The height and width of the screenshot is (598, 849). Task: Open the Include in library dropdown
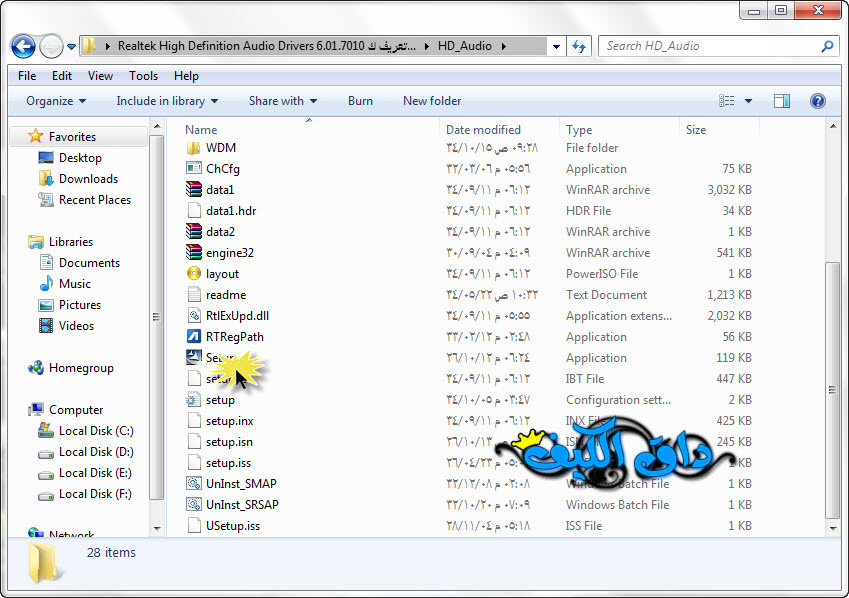point(166,101)
